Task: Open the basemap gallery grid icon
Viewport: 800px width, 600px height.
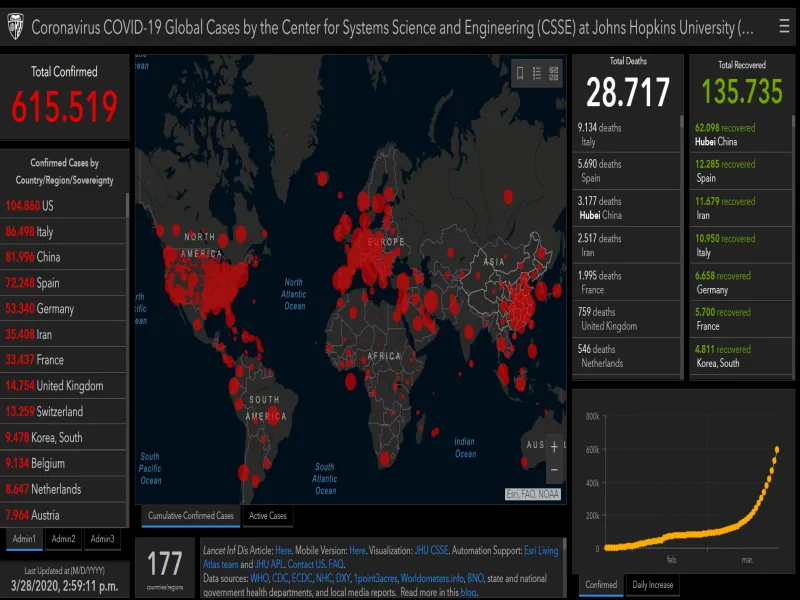Action: click(x=554, y=73)
